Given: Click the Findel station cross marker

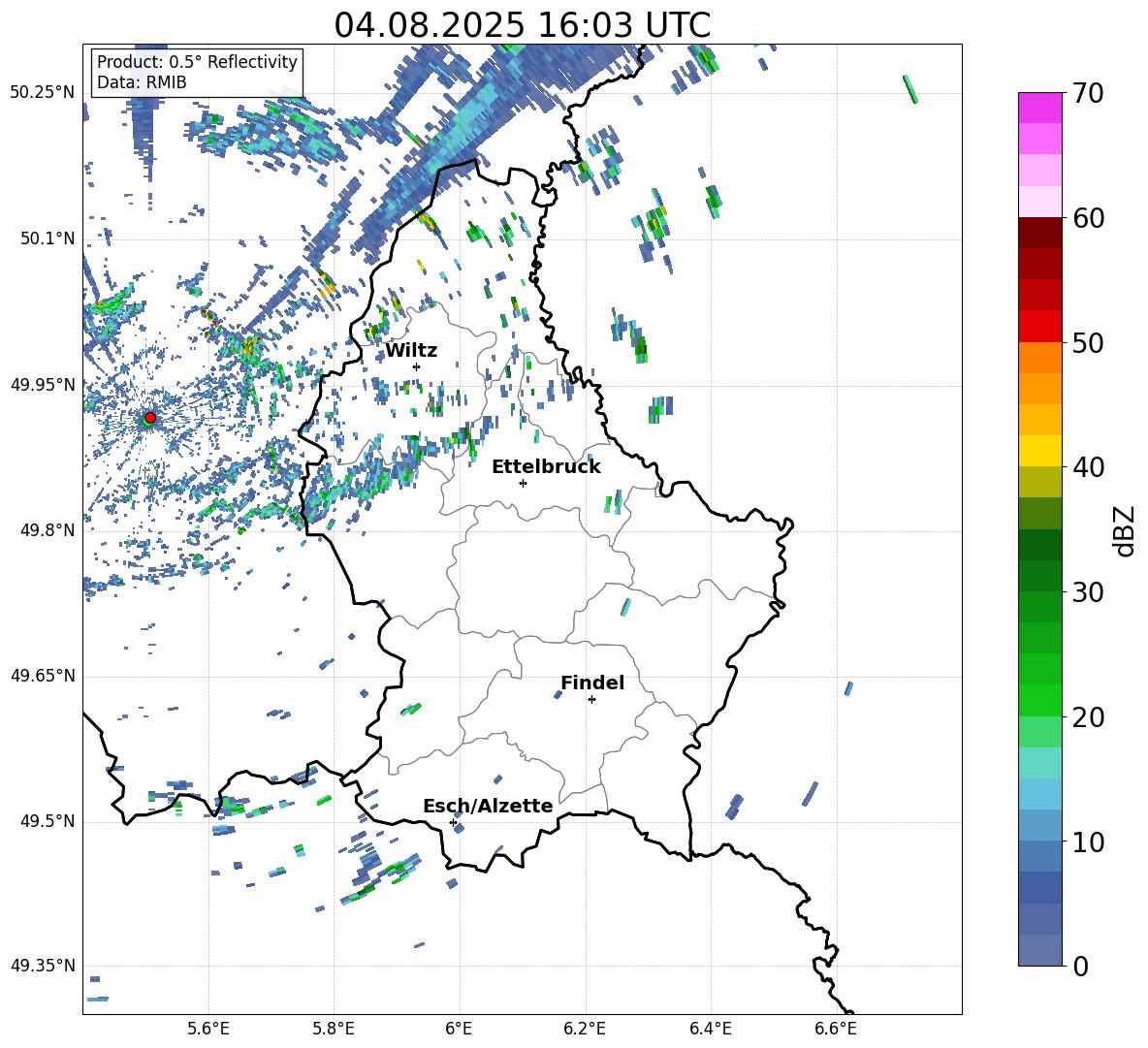Looking at the screenshot, I should pos(591,700).
